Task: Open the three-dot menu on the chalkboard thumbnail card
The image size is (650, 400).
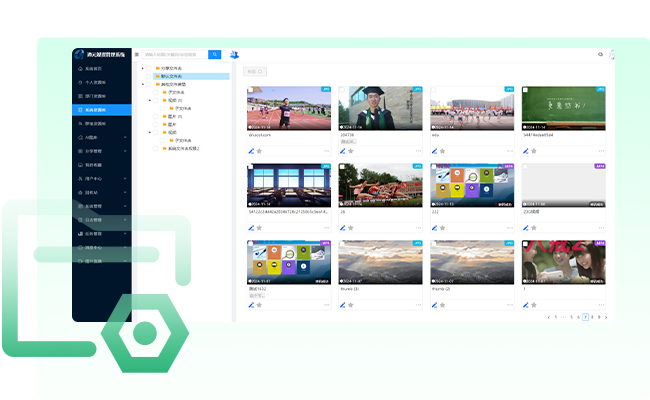Action: tap(600, 150)
